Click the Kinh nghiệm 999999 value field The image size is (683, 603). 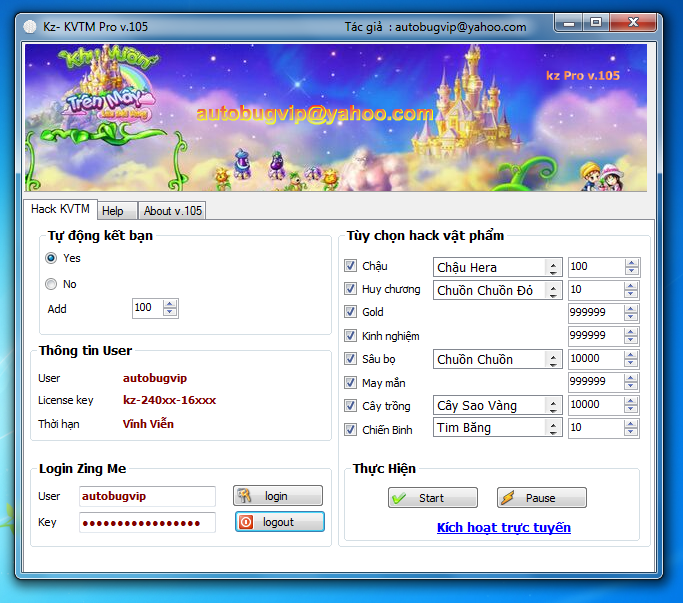tap(596, 335)
